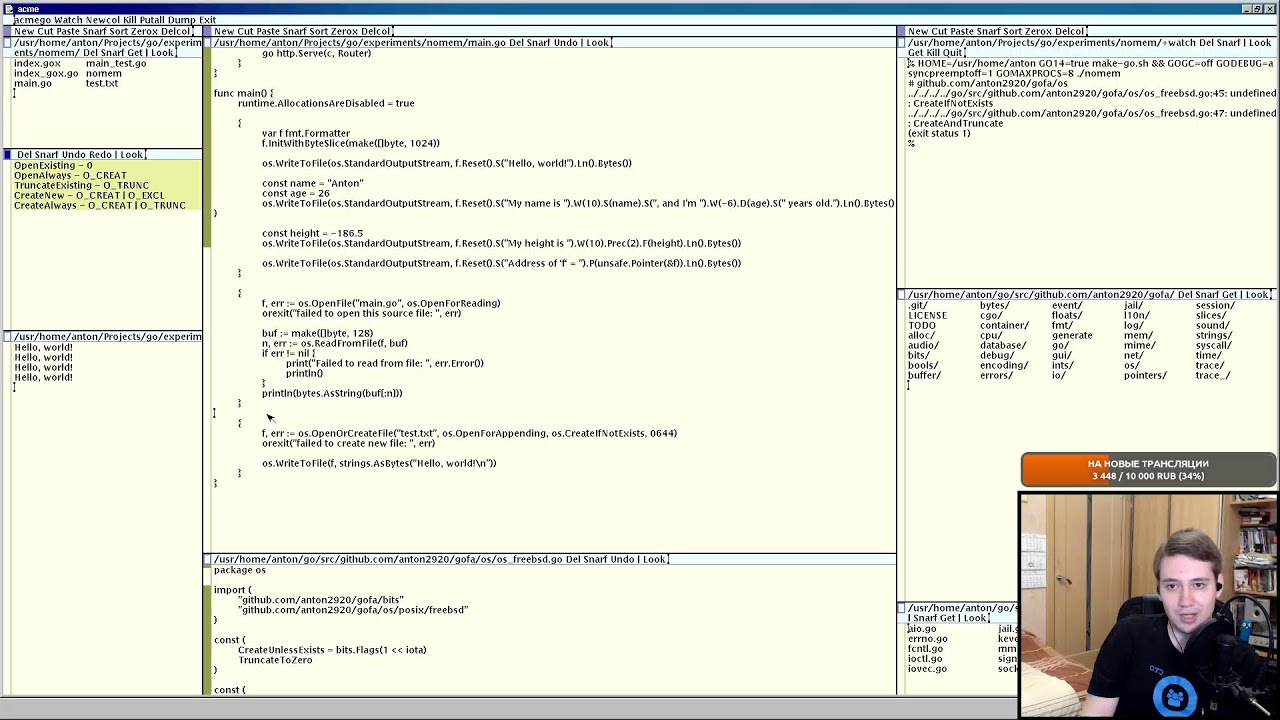Image resolution: width=1280 pixels, height=720 pixels.
Task: Click the CreateAlways - O_CREAT | O_TRUNC line
Action: pyautogui.click(x=100, y=205)
